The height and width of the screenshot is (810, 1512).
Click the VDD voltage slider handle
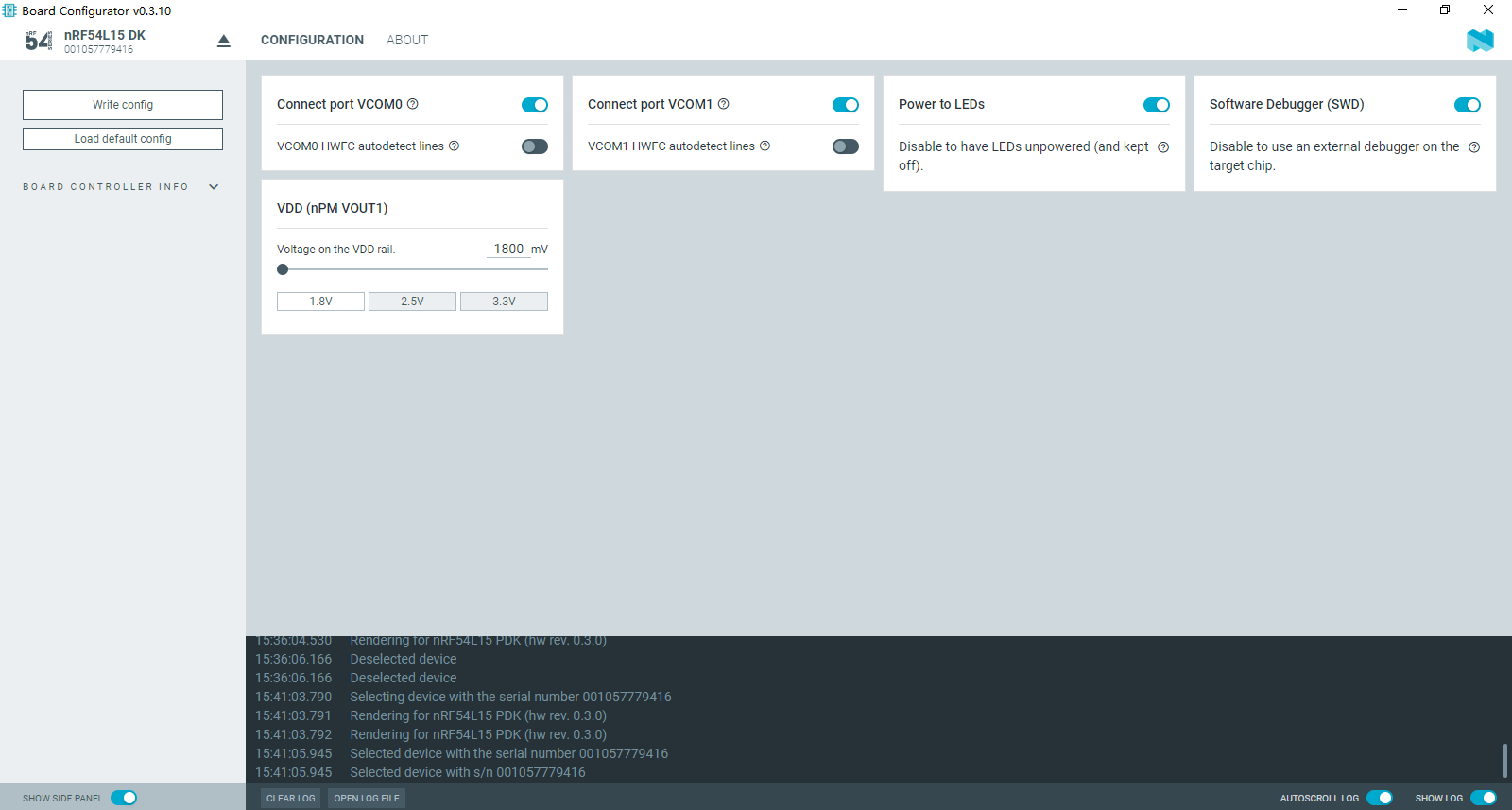[283, 269]
